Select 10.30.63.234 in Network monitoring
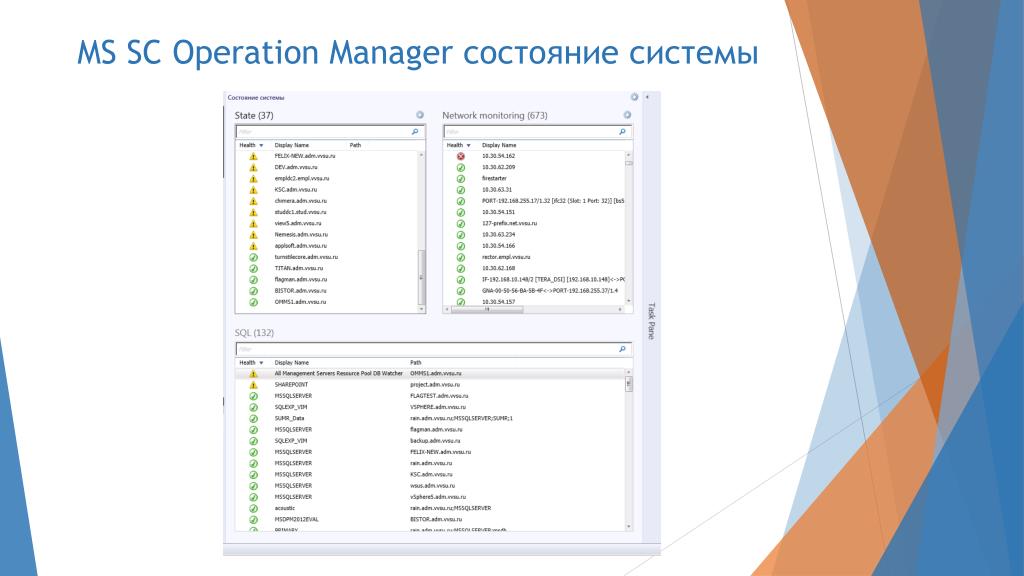The width and height of the screenshot is (1024, 576). coord(498,234)
